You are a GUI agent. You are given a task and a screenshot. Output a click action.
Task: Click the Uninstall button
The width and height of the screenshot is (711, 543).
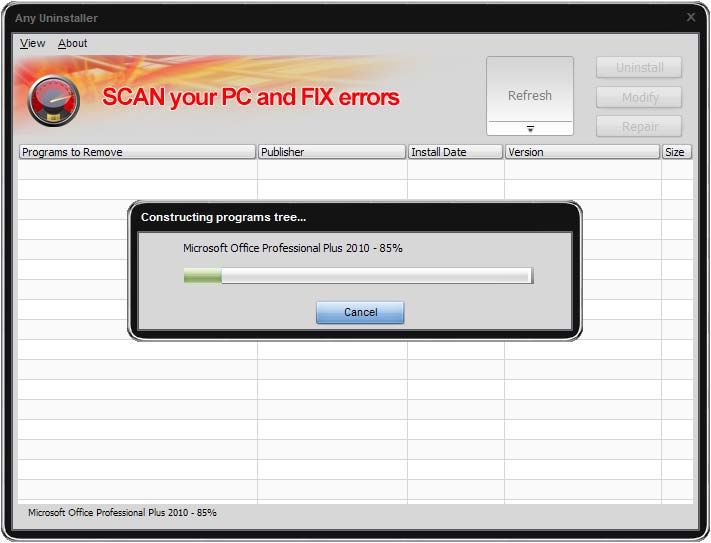click(639, 68)
